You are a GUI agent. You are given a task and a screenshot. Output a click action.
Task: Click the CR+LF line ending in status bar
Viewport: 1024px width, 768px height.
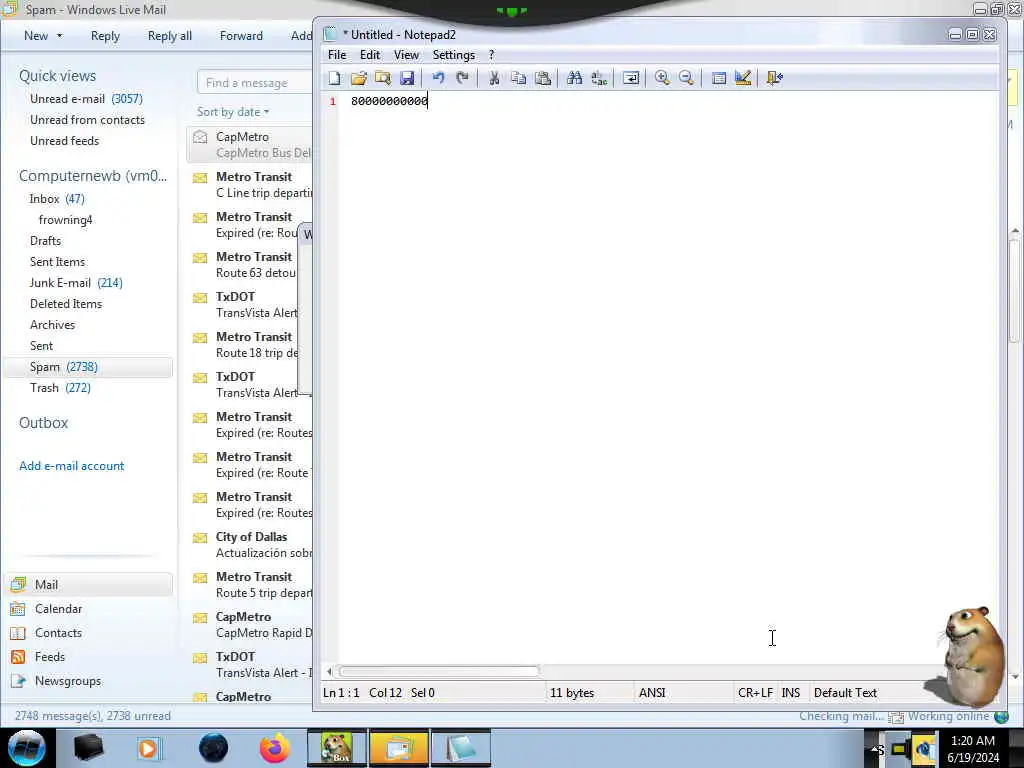click(755, 692)
